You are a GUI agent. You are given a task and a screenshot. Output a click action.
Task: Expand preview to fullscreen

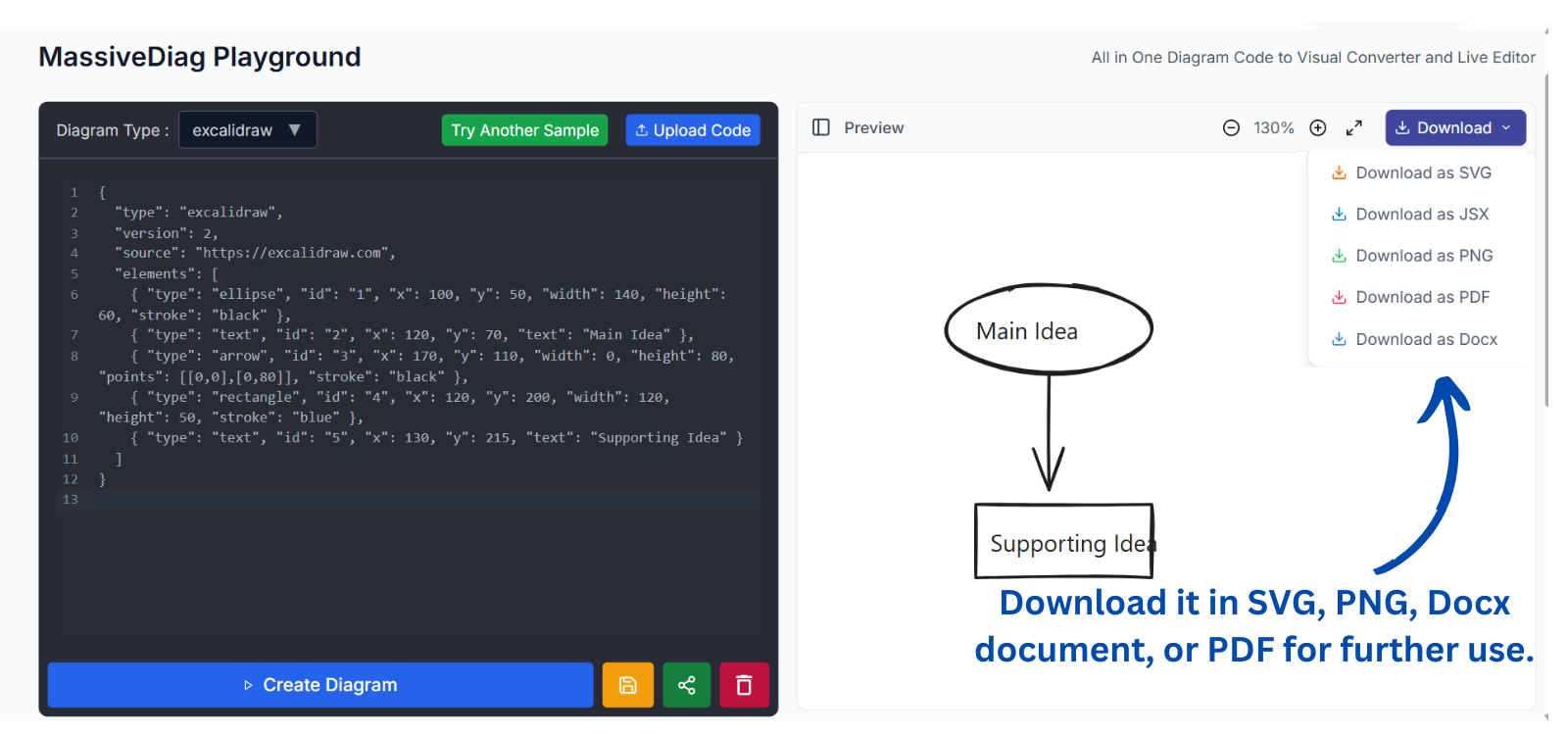pyautogui.click(x=1354, y=128)
